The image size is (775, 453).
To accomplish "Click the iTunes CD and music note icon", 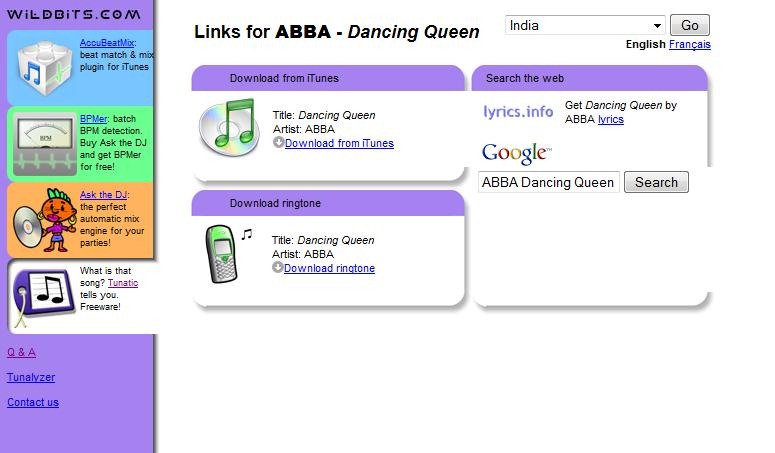I will 229,127.
